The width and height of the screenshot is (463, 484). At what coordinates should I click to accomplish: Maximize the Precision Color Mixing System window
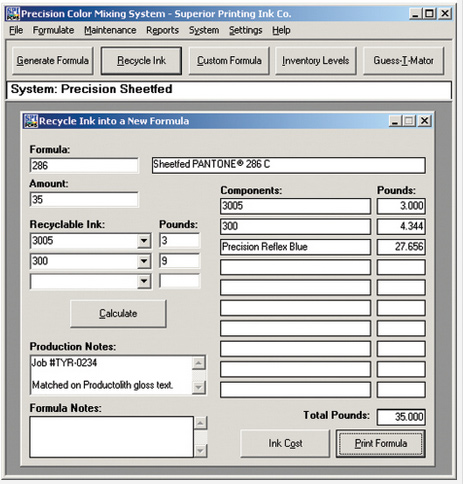pos(429,14)
